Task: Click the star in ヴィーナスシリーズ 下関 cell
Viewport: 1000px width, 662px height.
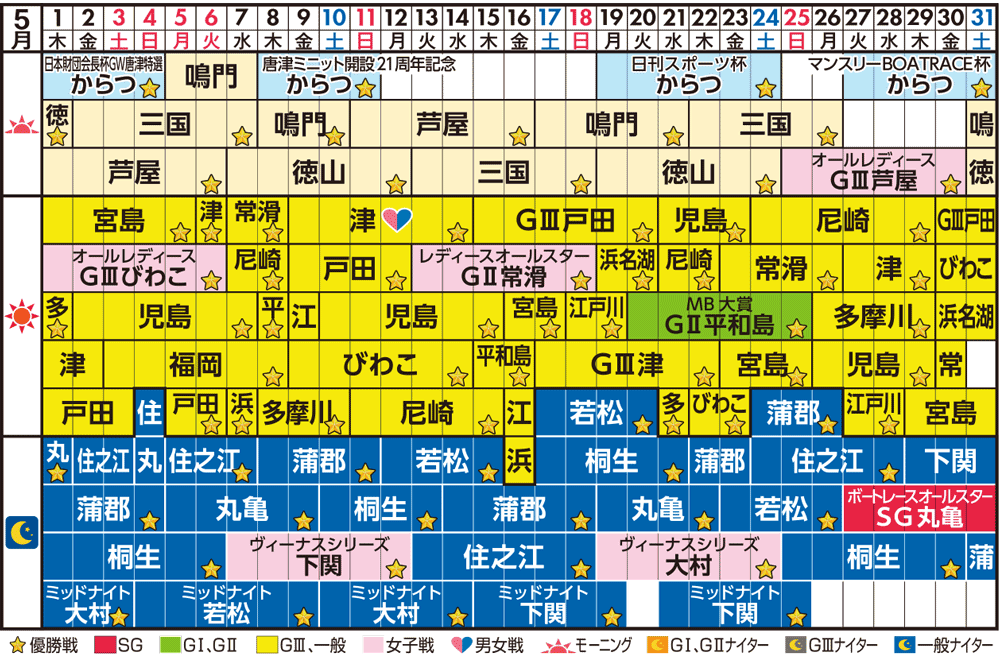Action: pyautogui.click(x=396, y=568)
